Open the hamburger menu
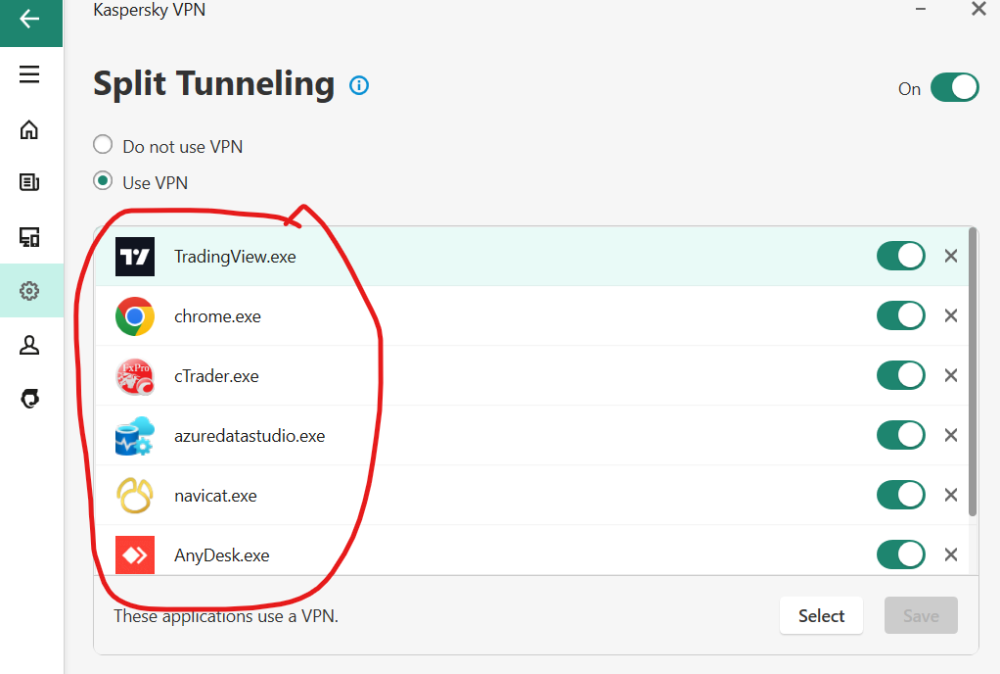This screenshot has width=1000, height=674. tap(30, 75)
